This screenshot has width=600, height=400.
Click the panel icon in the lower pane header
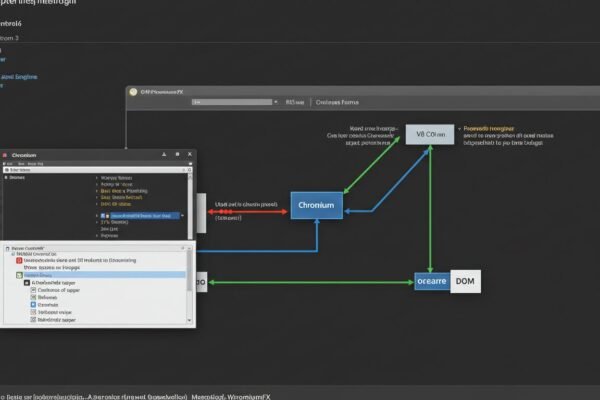coord(7,248)
